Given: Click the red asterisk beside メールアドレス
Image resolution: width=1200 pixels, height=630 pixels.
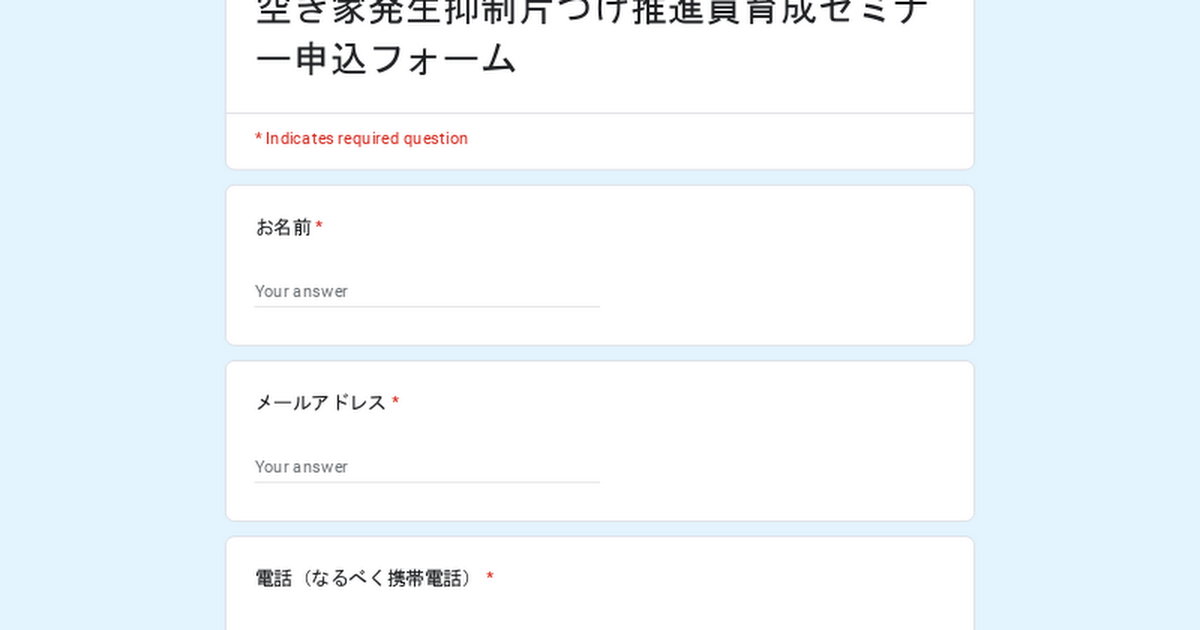Looking at the screenshot, I should [x=395, y=403].
